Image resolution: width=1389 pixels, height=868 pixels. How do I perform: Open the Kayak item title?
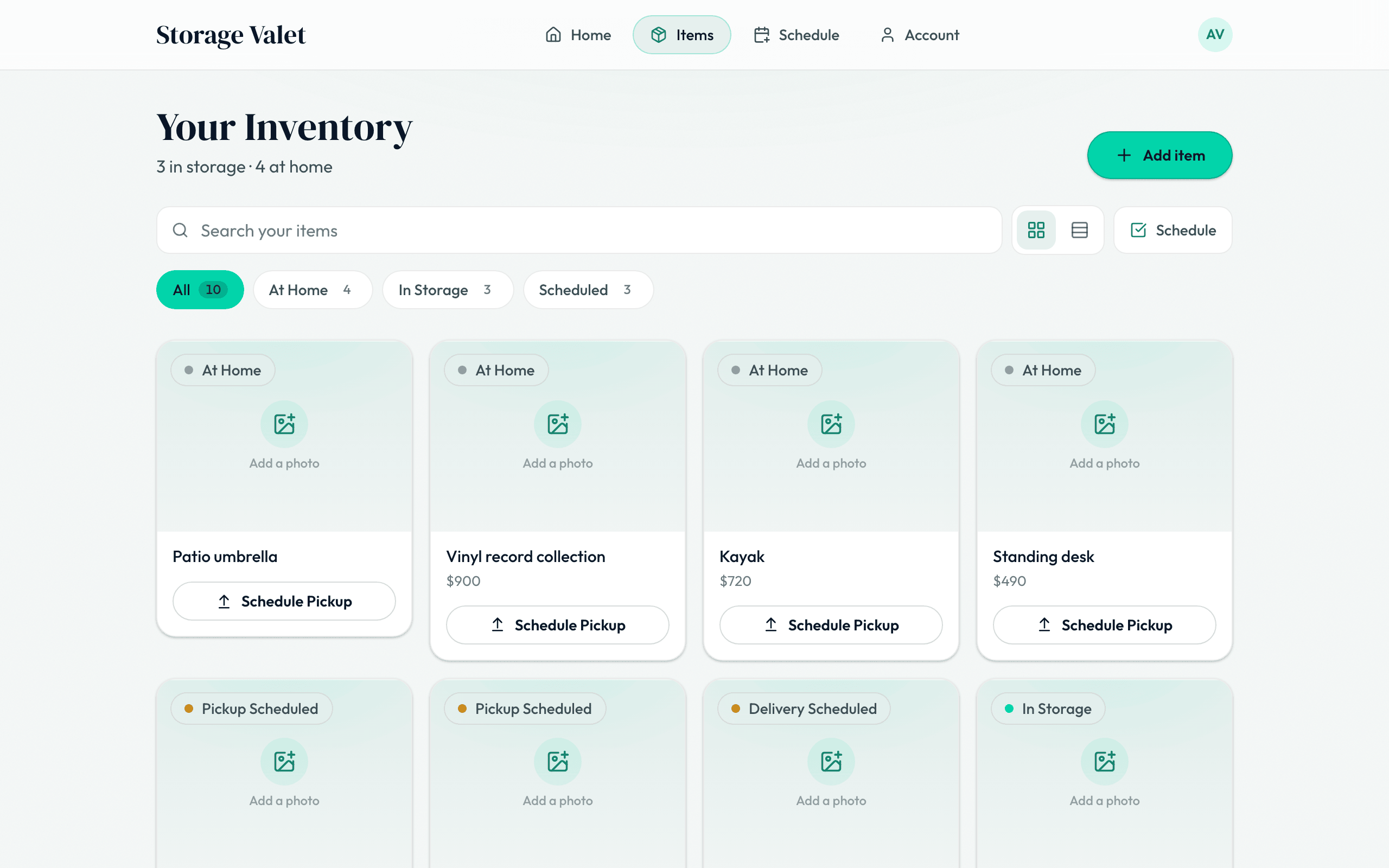[742, 556]
